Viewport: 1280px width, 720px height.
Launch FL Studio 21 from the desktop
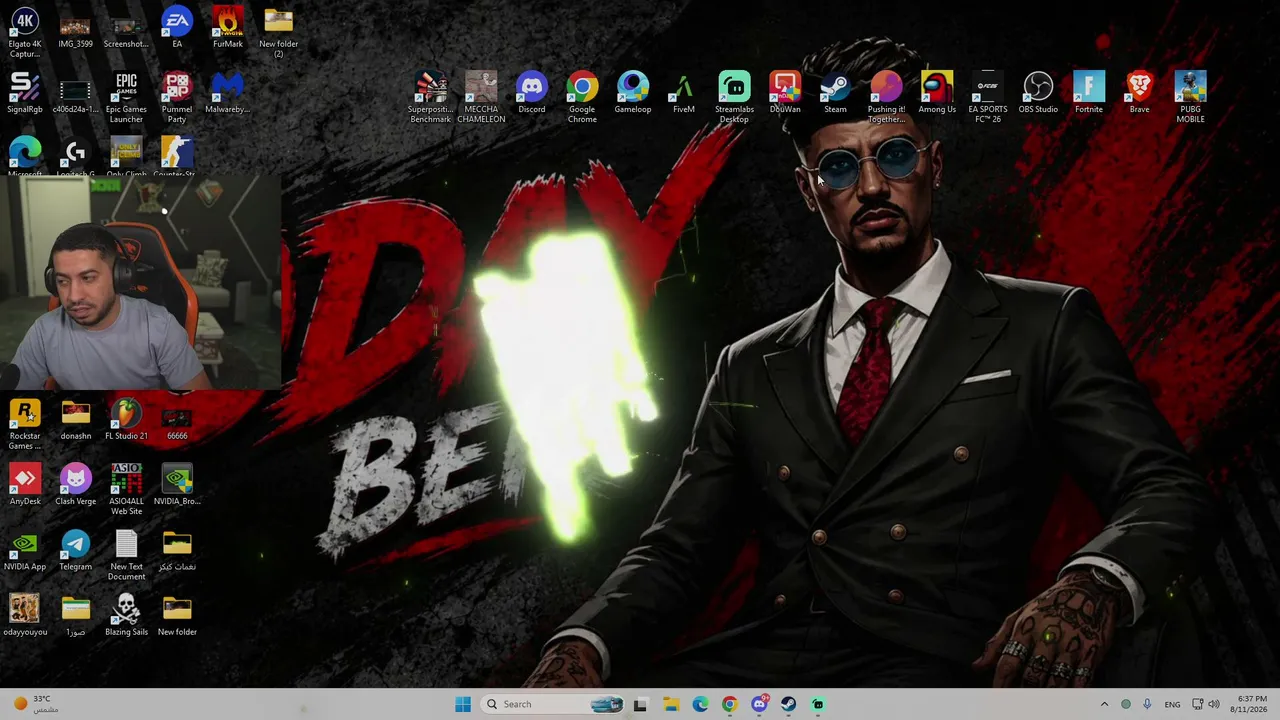click(x=126, y=420)
